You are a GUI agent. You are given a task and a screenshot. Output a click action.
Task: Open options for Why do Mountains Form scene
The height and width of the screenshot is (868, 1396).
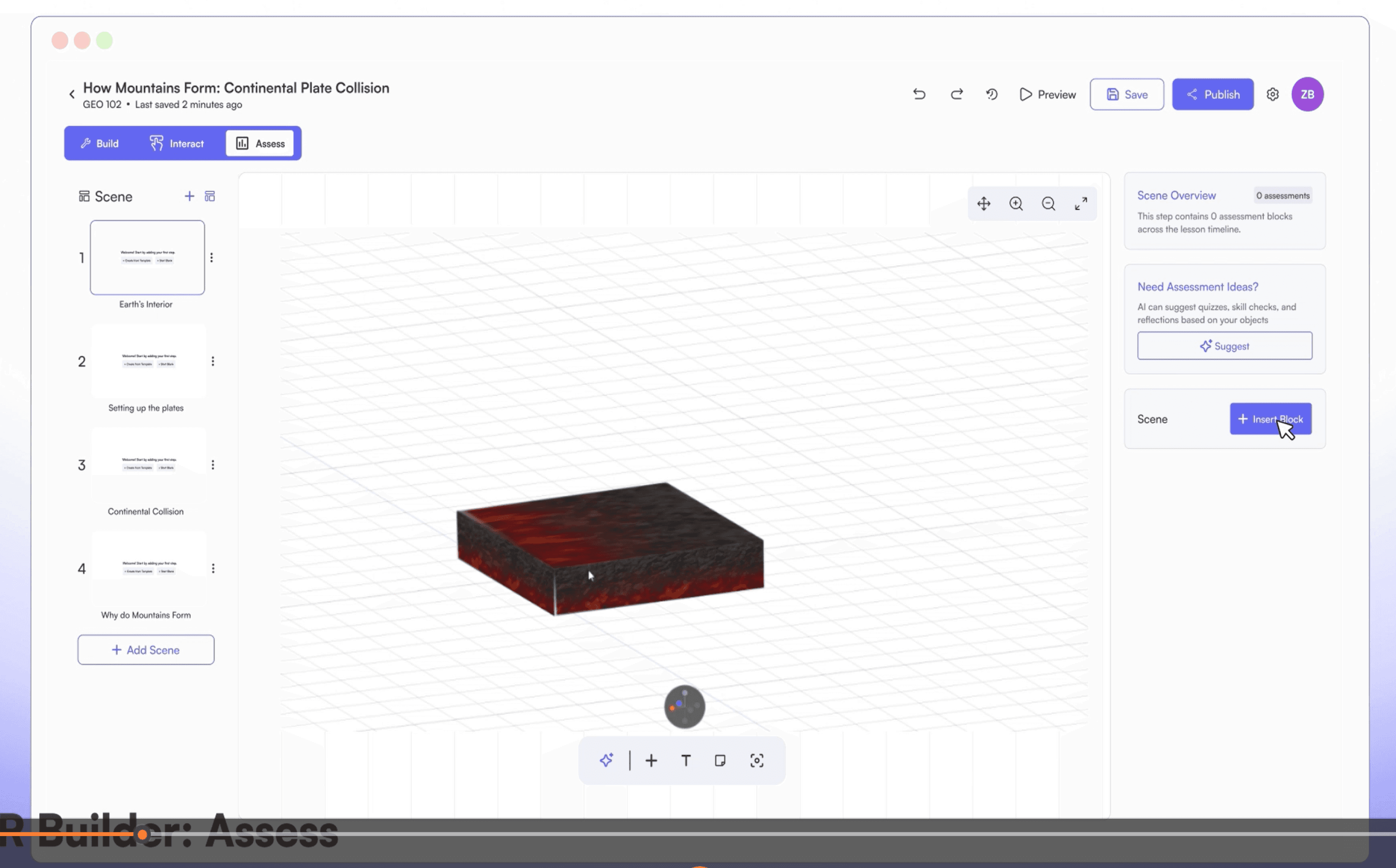click(213, 568)
